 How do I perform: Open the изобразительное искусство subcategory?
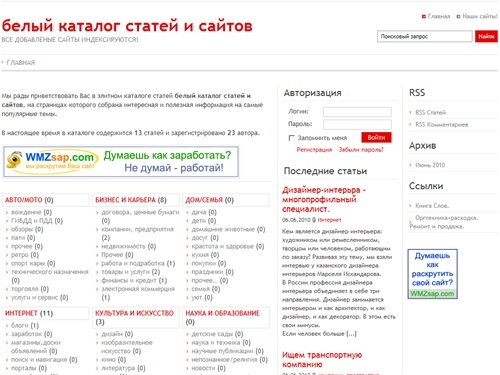(x=127, y=347)
